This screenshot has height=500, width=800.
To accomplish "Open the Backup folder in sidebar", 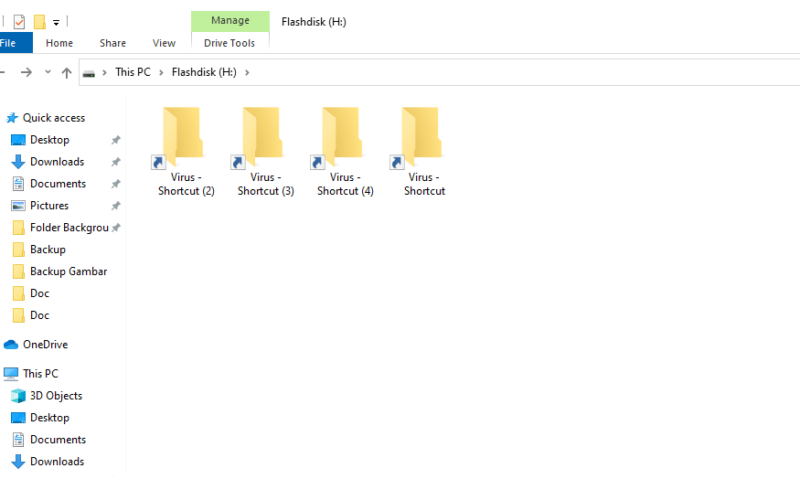I will click(47, 249).
